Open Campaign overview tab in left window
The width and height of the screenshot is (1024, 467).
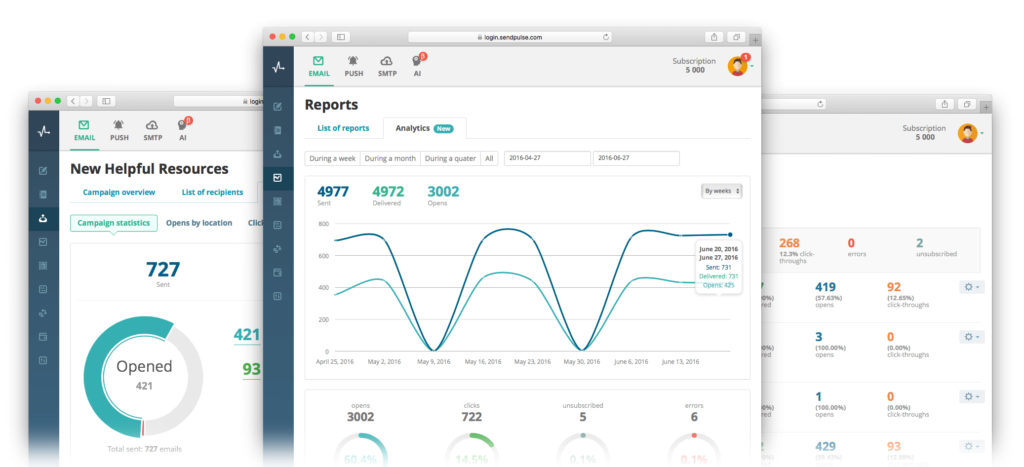pos(119,192)
